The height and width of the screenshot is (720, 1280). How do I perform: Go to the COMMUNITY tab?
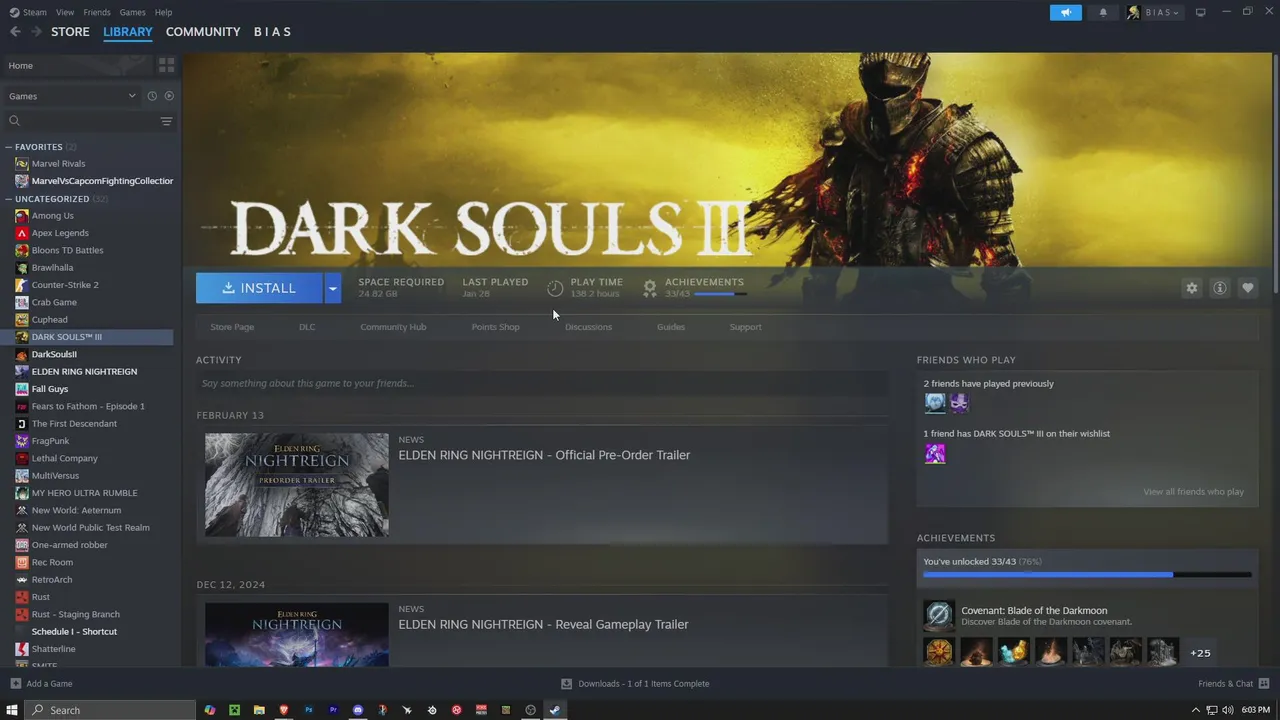(203, 32)
